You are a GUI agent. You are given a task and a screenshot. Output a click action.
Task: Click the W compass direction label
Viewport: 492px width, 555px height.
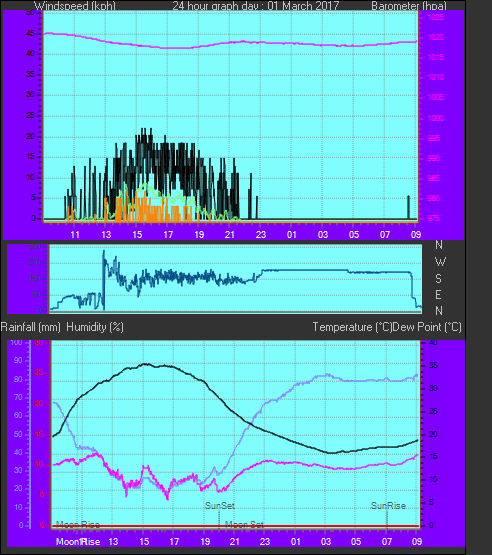click(440, 262)
